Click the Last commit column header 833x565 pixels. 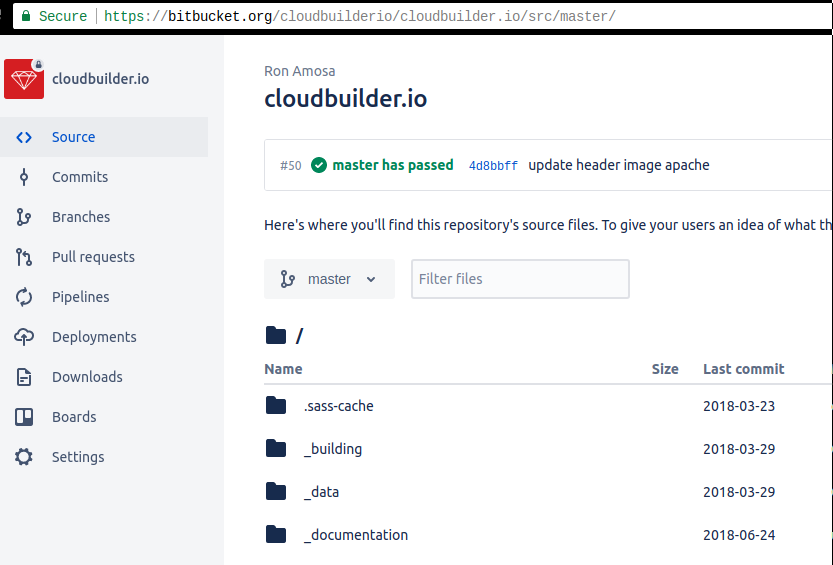coord(744,369)
